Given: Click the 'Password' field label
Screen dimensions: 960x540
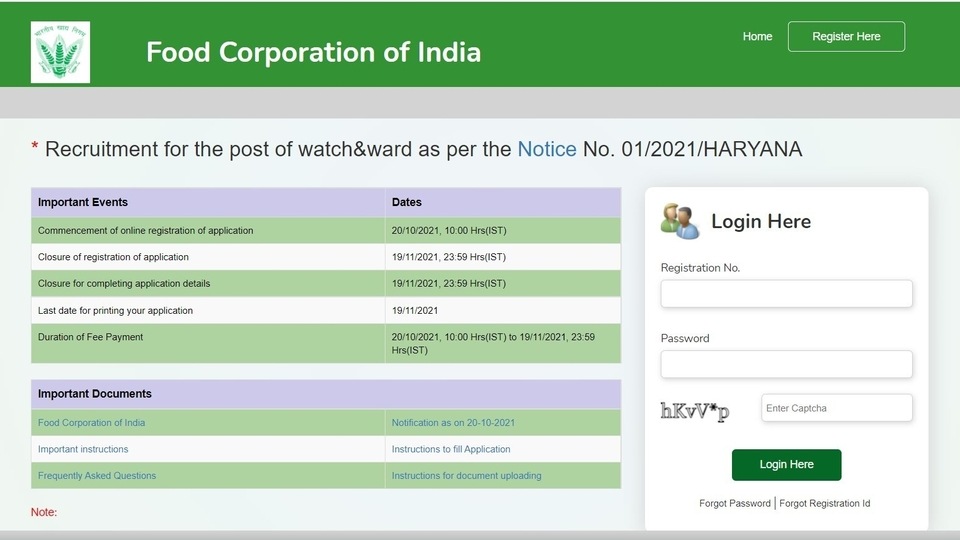Looking at the screenshot, I should click(684, 338).
